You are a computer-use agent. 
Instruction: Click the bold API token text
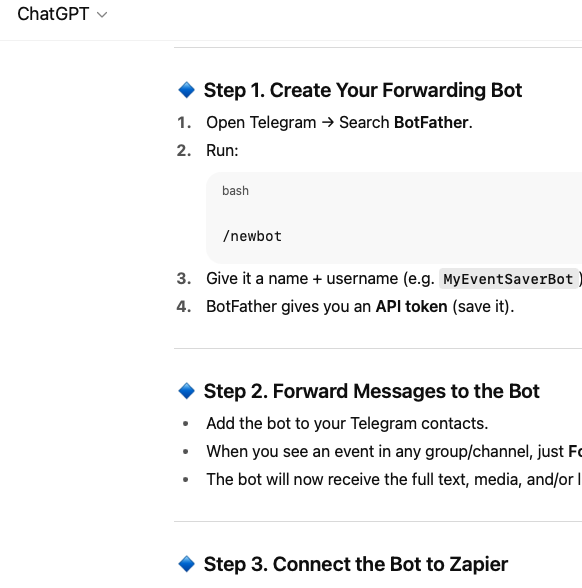(411, 306)
